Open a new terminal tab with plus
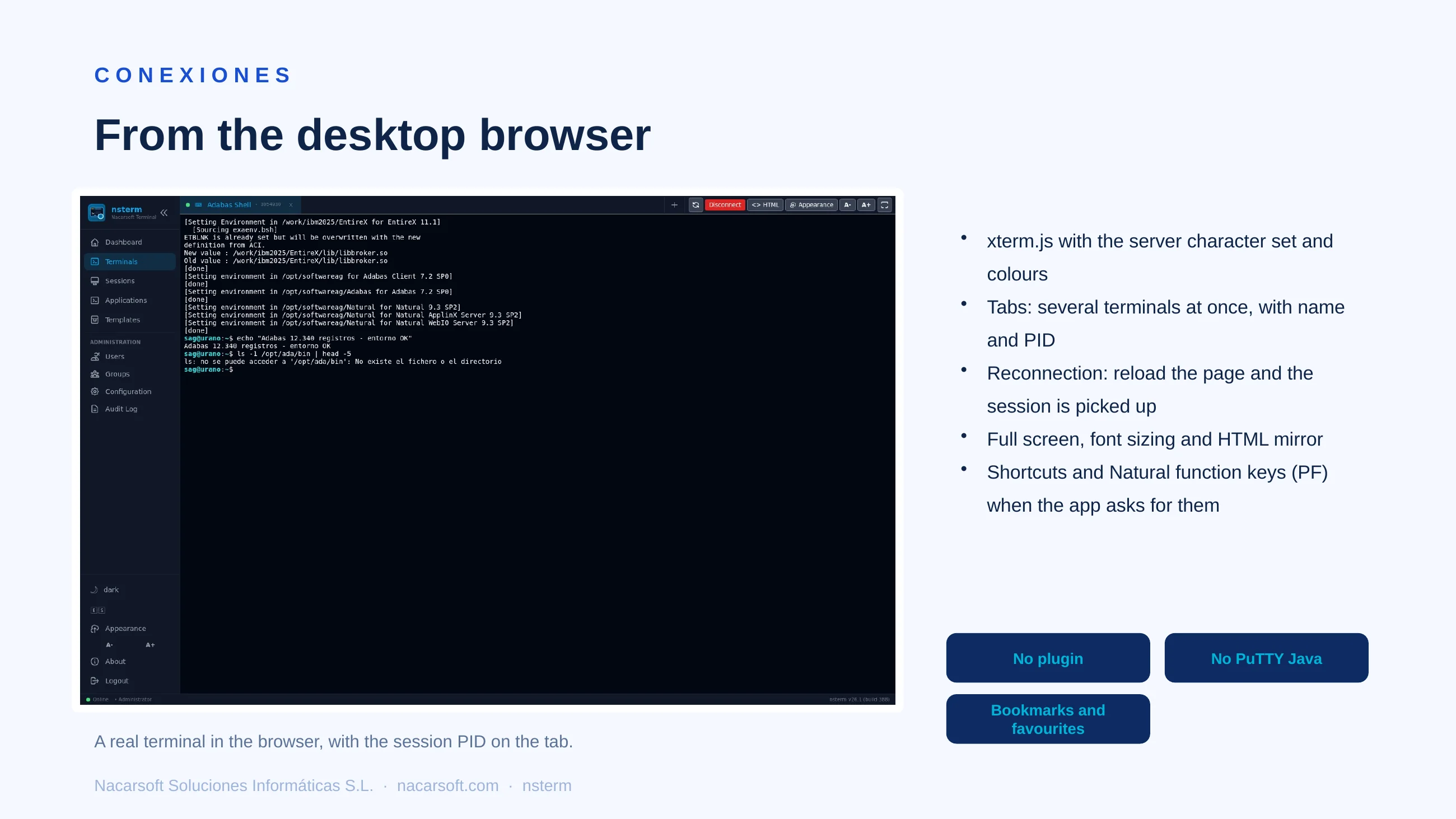 pos(674,205)
